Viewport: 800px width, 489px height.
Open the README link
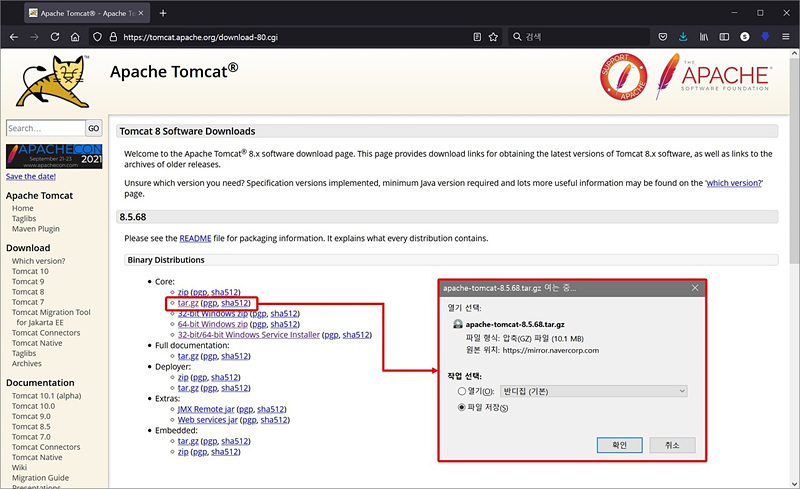coord(195,238)
